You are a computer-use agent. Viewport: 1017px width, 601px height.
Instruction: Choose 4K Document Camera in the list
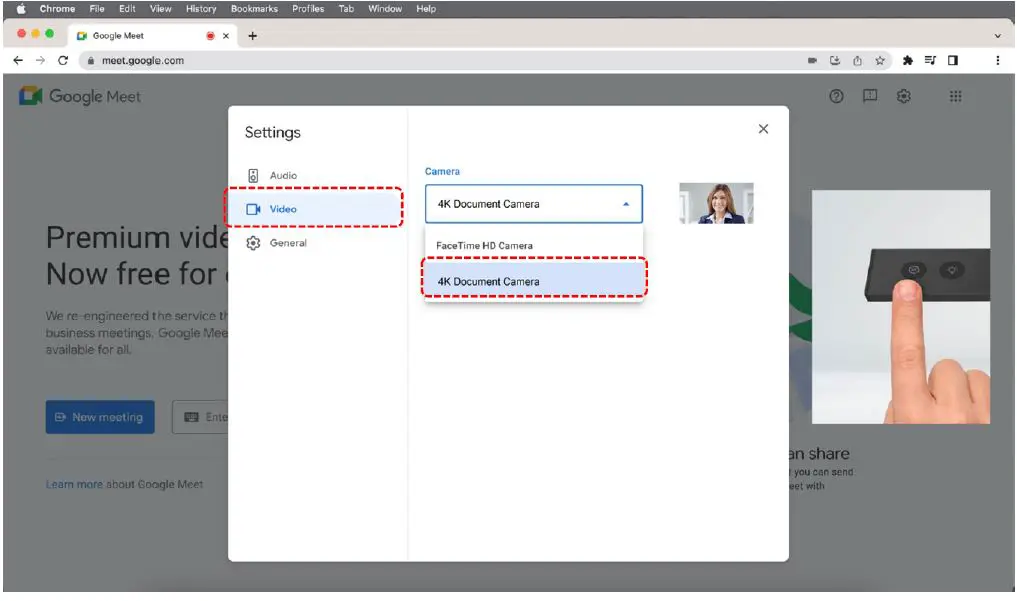click(534, 281)
